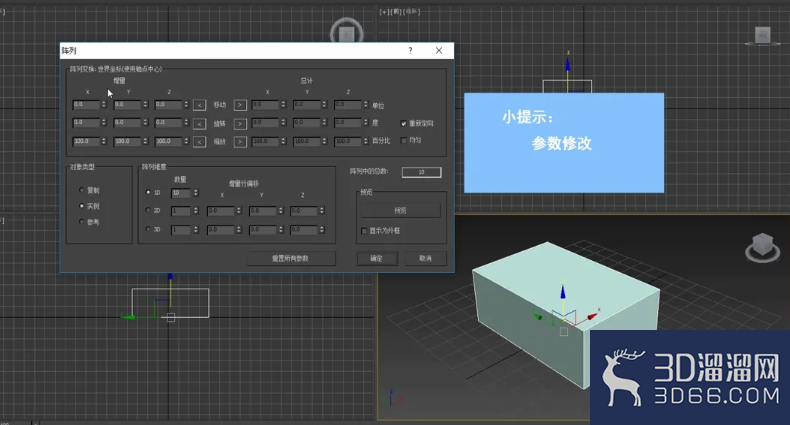This screenshot has width=790, height=425.
Task: Click the left arrow beside 旋转 (Rotate)
Action: (200, 124)
